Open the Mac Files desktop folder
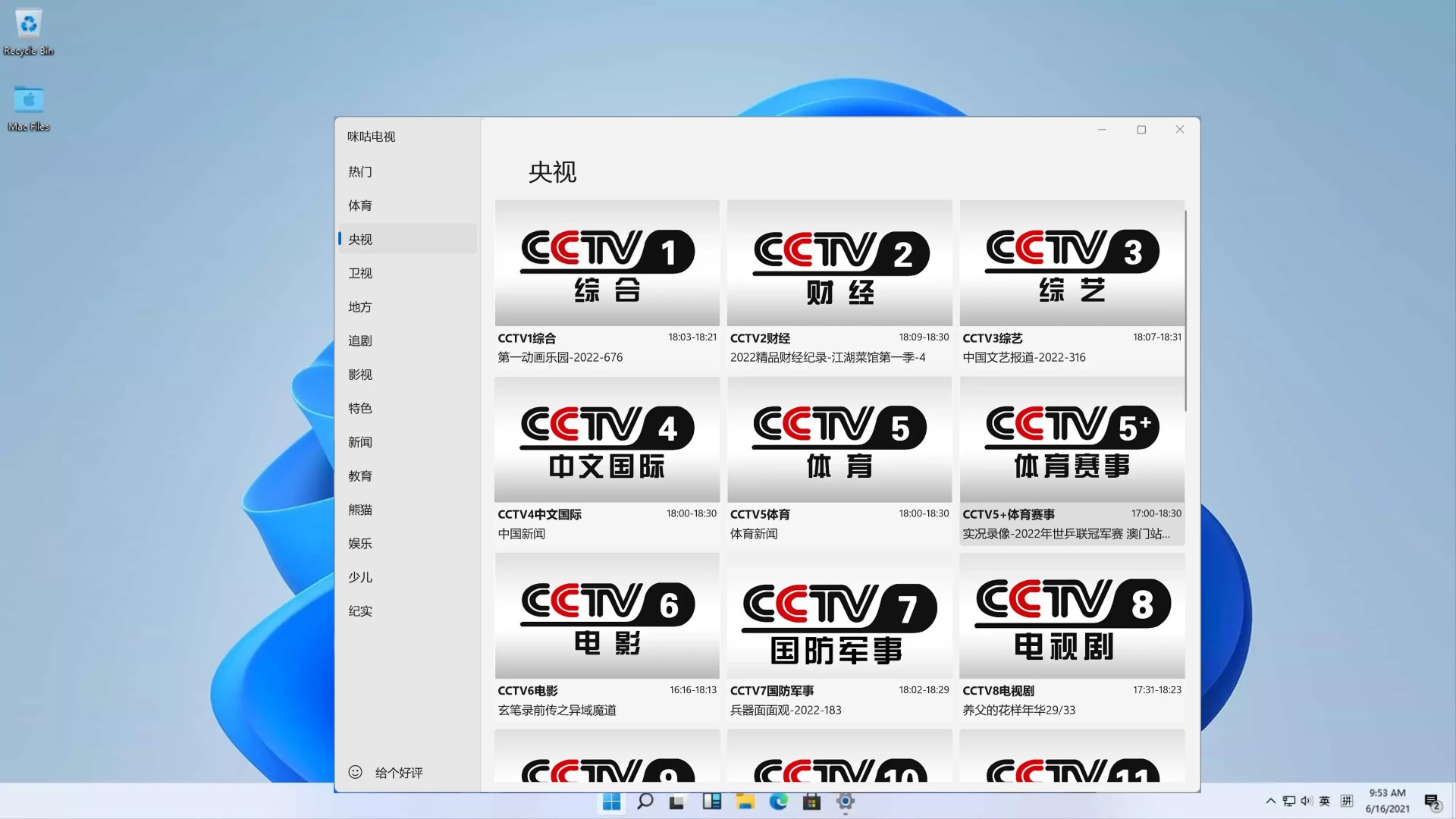 coord(29,108)
